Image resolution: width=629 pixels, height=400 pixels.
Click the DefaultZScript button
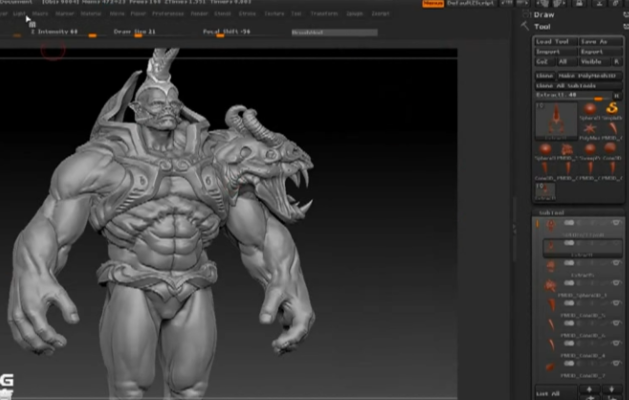click(x=470, y=4)
